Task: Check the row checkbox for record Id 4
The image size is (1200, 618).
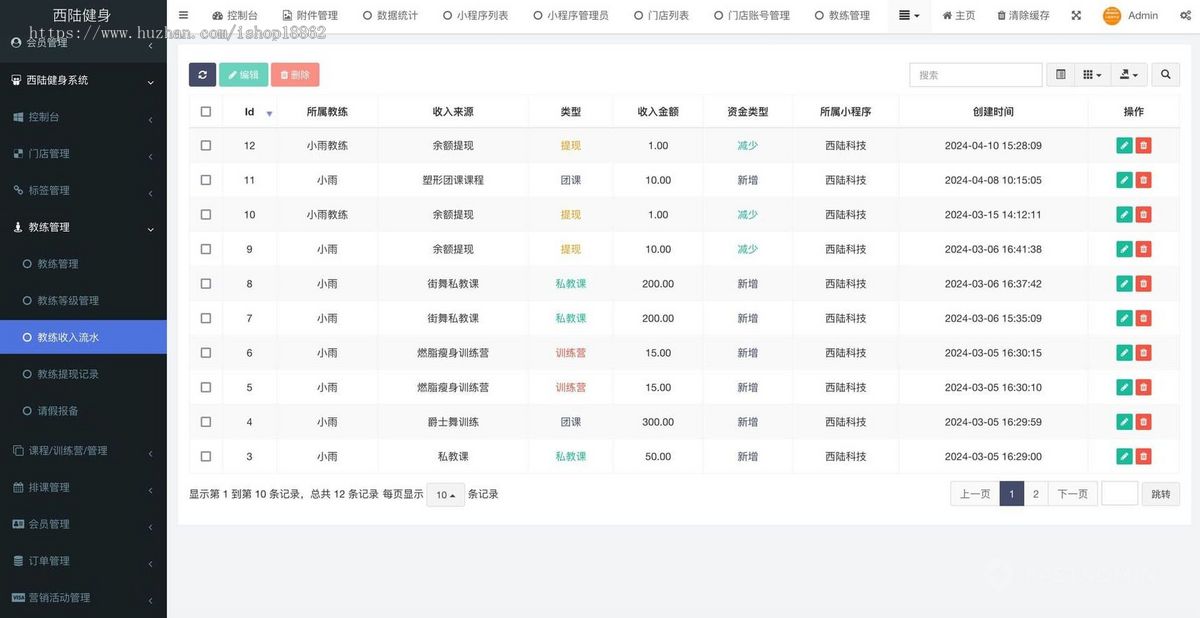Action: point(206,421)
